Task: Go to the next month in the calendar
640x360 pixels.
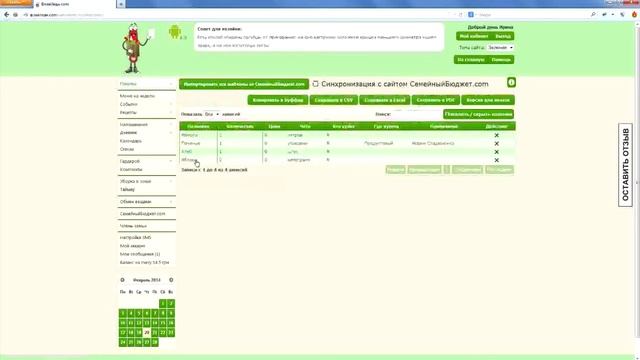Action: pyautogui.click(x=171, y=280)
